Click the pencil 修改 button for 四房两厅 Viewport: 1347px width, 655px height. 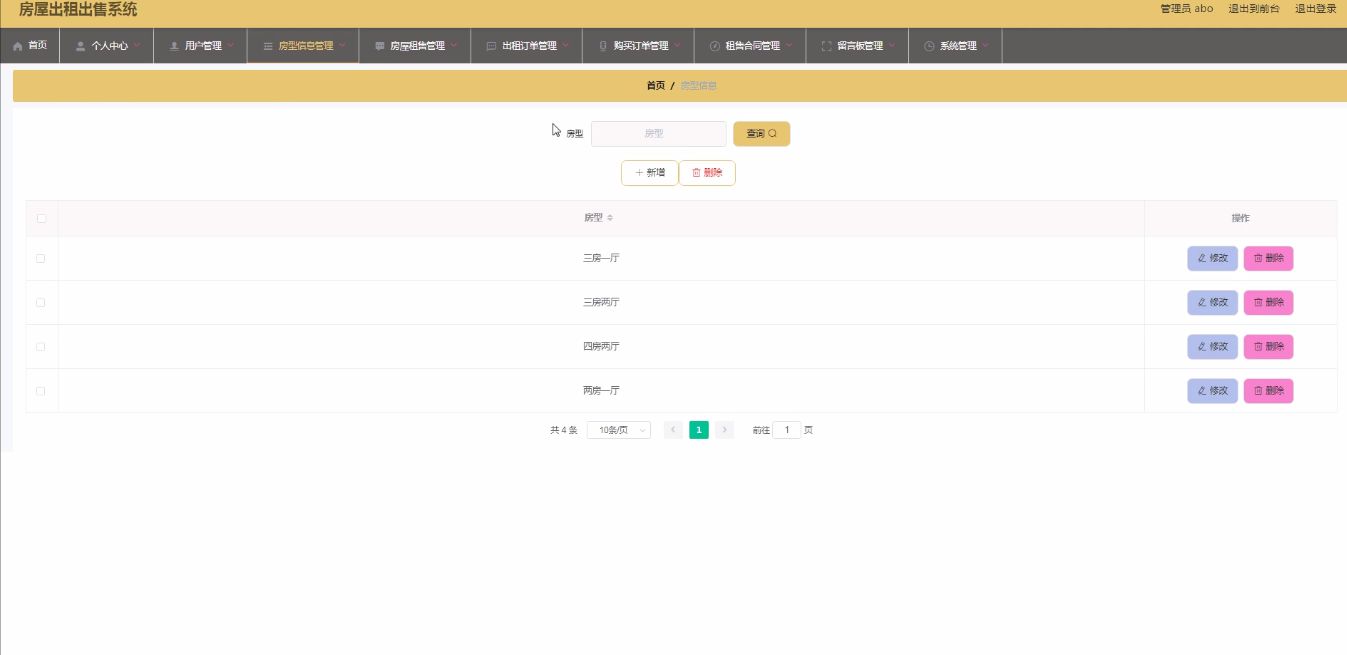click(1213, 346)
